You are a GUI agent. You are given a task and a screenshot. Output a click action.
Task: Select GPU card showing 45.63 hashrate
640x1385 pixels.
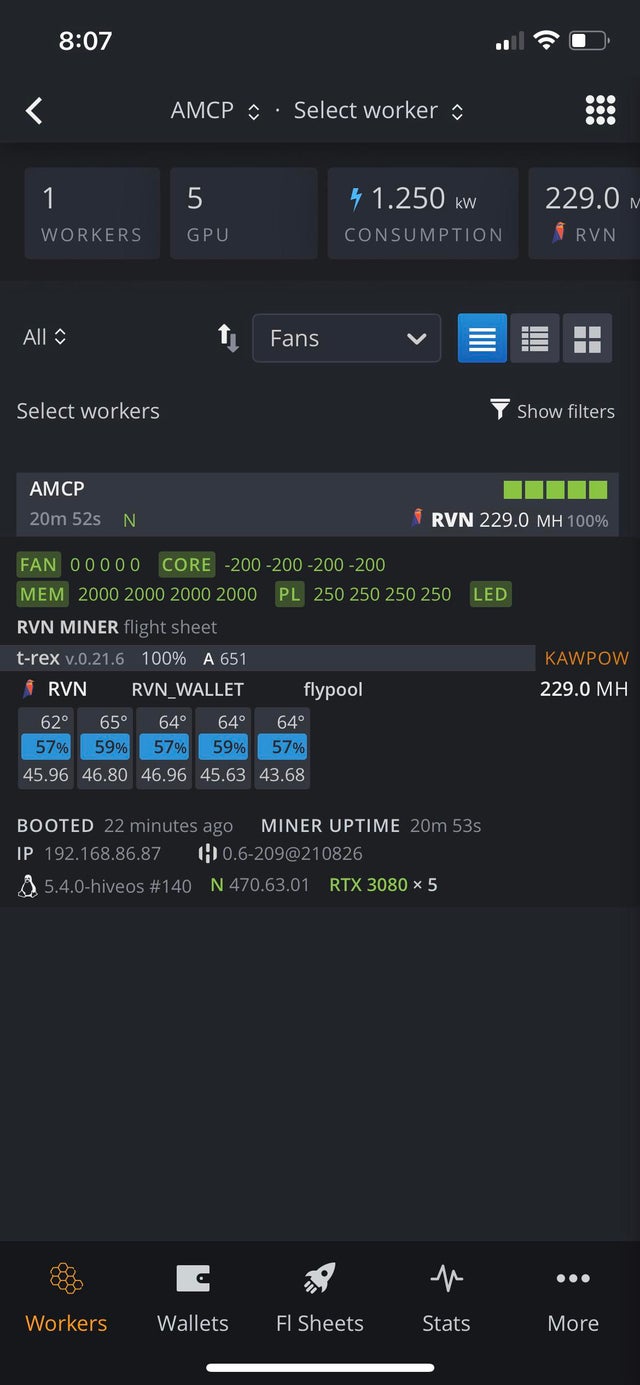tap(223, 748)
